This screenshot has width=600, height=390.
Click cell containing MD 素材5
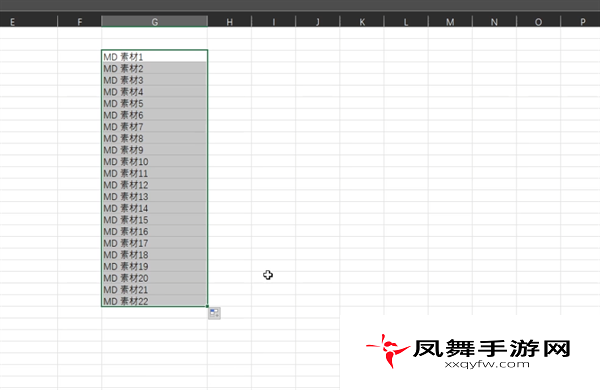click(x=155, y=103)
